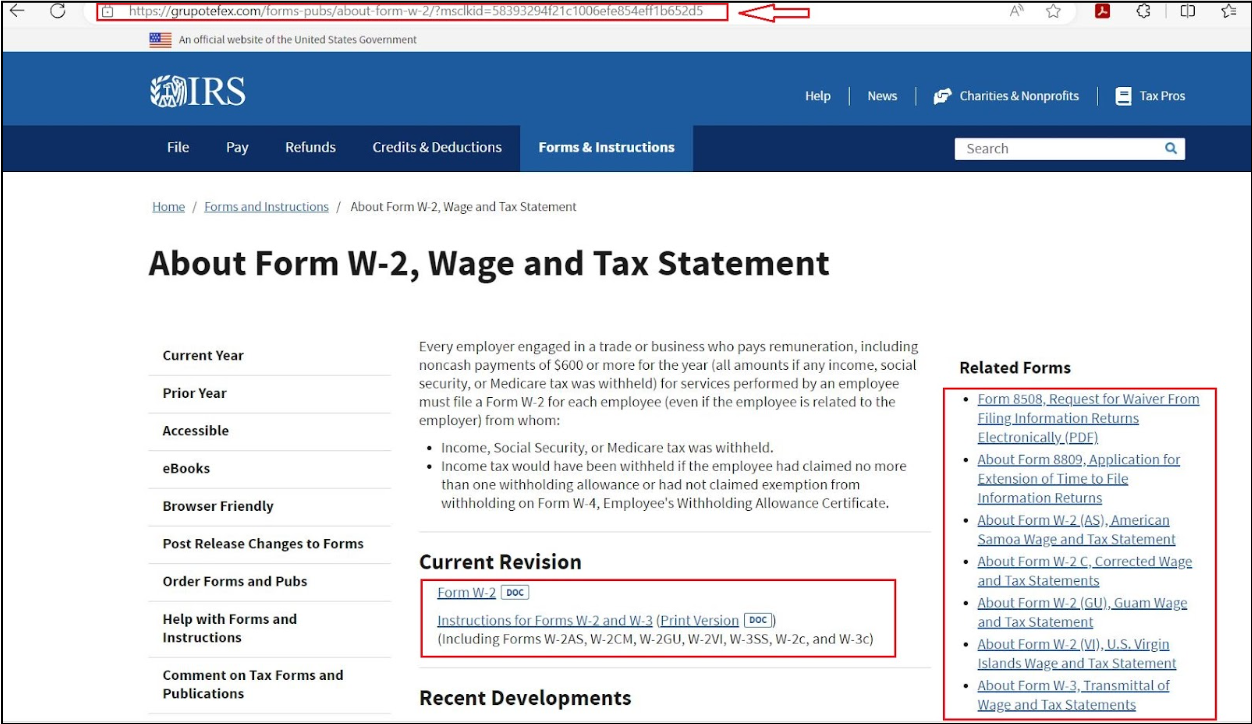Click the browser back arrow
The image size is (1252, 724).
17,11
